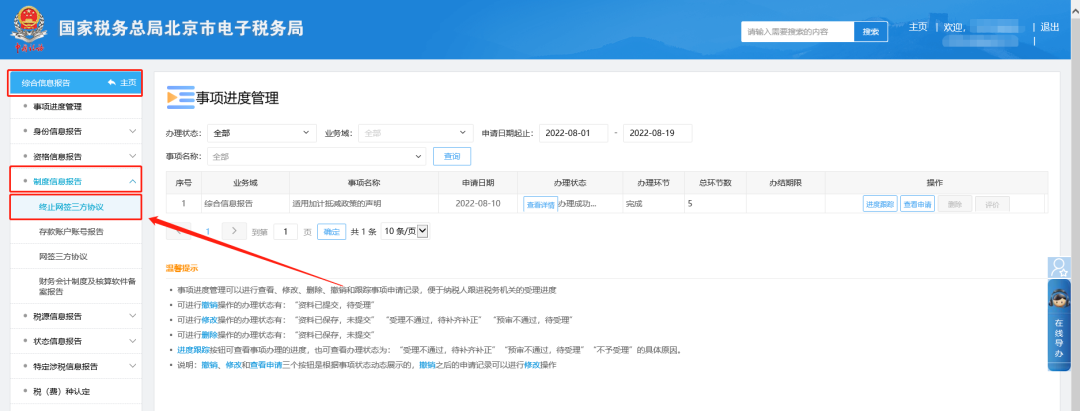
Task: Open the 办理状态 dropdown
Action: pos(260,133)
